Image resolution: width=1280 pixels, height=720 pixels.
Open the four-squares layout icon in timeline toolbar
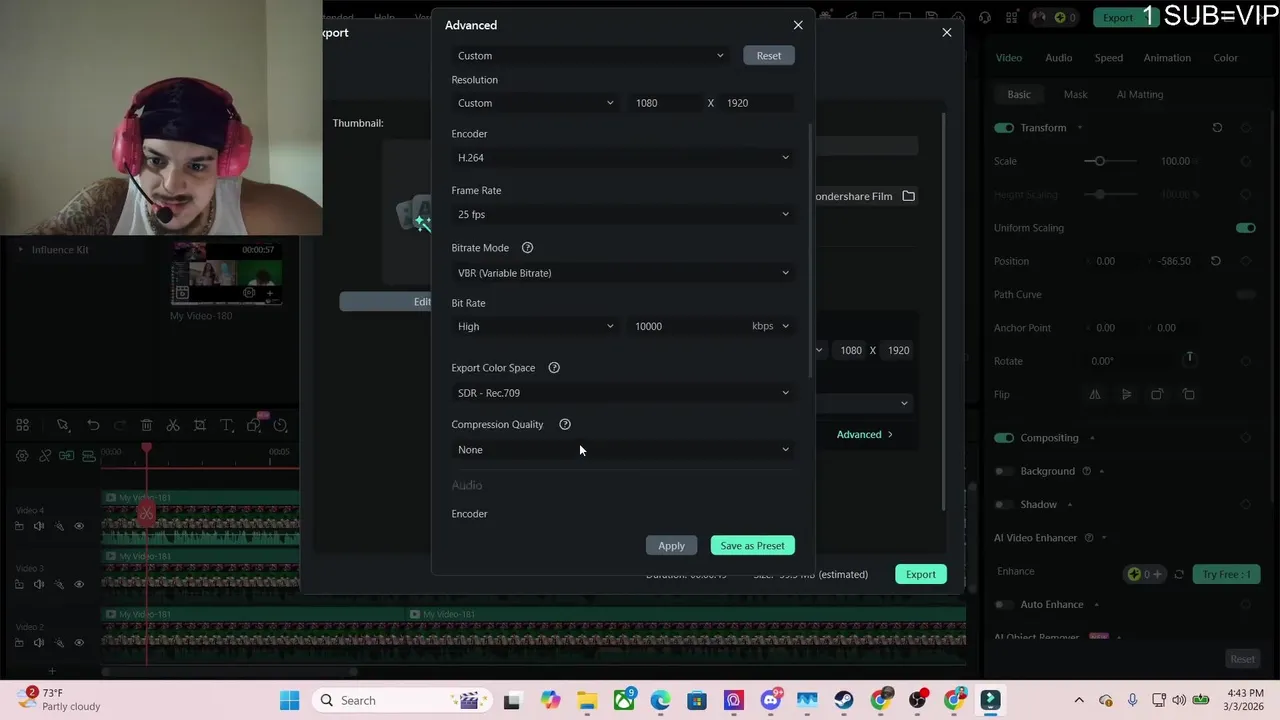[22, 425]
